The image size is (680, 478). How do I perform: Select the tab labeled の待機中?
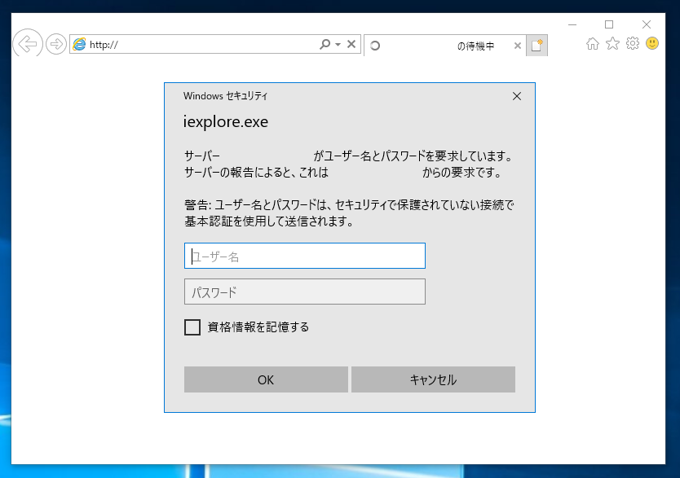point(445,46)
